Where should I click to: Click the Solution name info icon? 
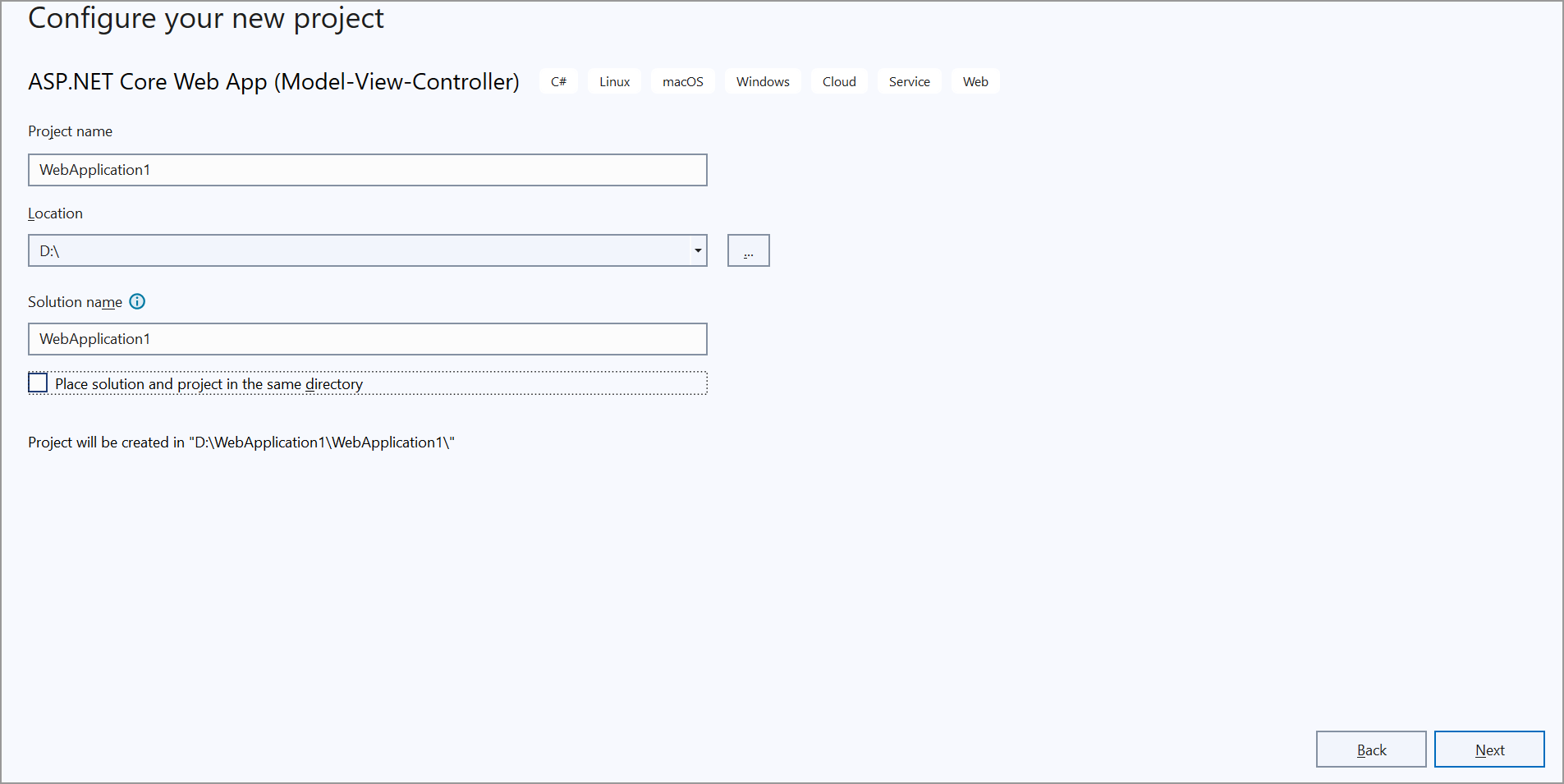(x=138, y=301)
